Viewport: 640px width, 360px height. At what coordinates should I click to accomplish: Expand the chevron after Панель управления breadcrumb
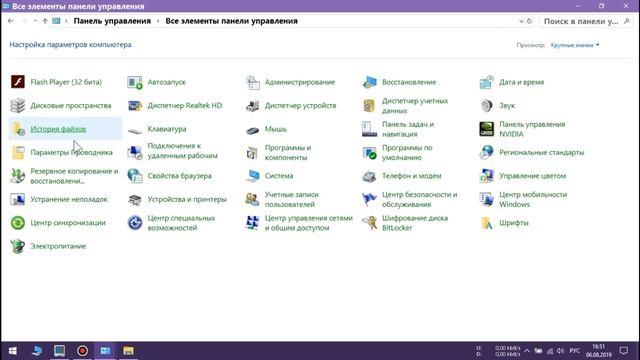tap(158, 21)
